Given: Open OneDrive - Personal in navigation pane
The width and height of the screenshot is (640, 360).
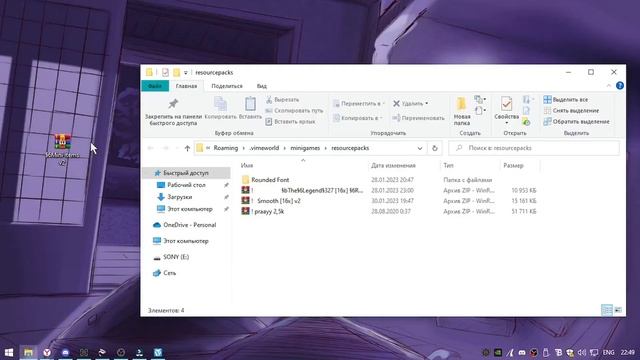Looking at the screenshot, I should pos(190,225).
